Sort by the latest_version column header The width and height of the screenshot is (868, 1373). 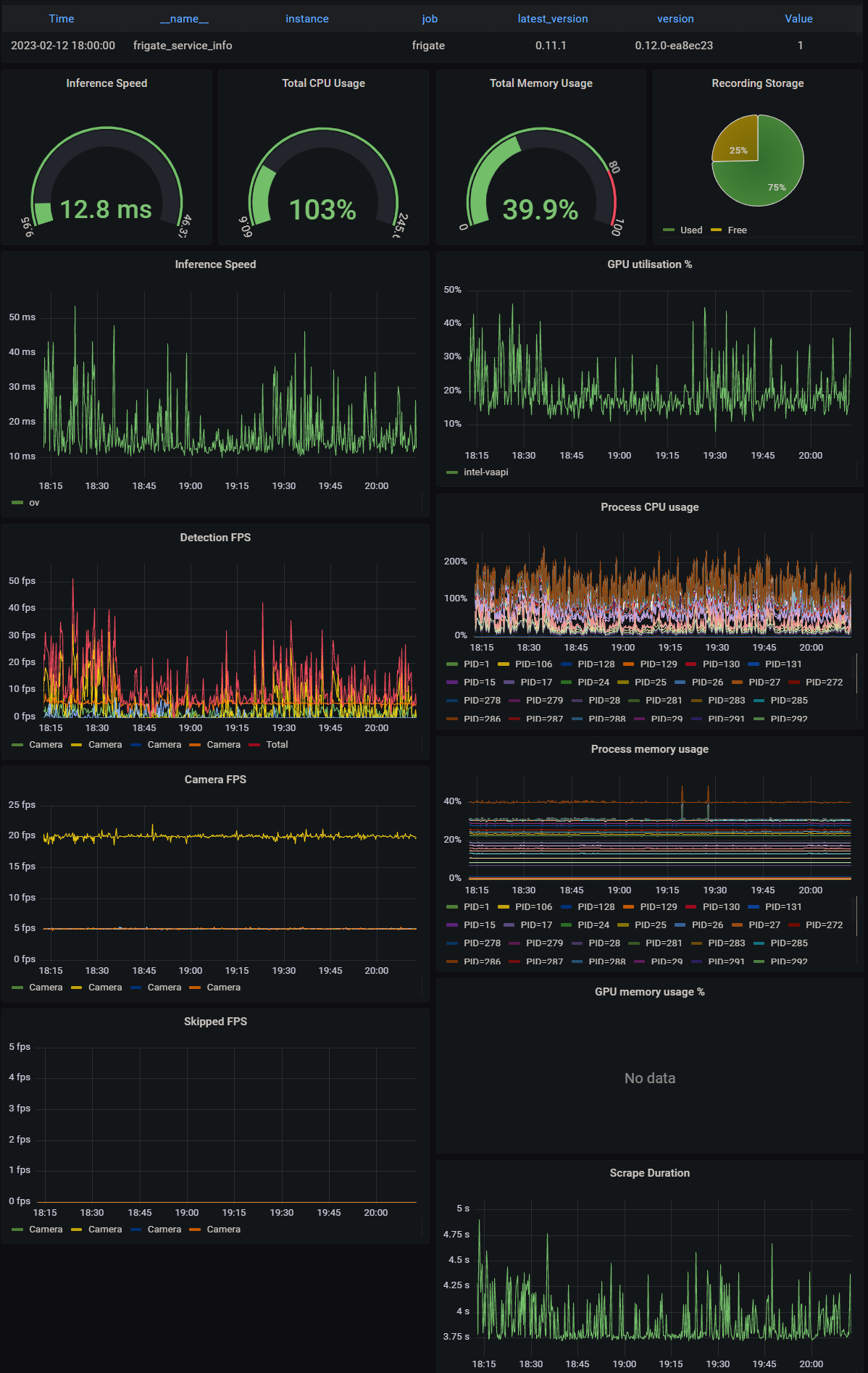point(552,19)
